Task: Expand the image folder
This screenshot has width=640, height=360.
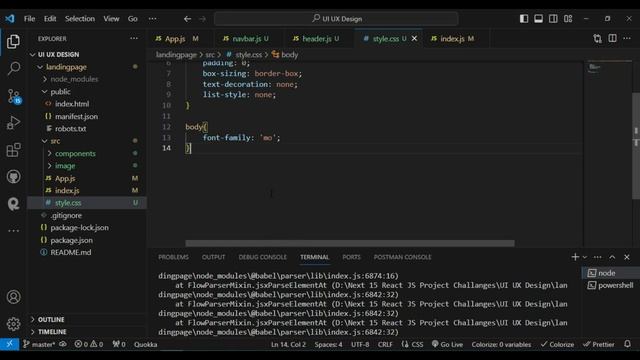Action: [x=50, y=166]
